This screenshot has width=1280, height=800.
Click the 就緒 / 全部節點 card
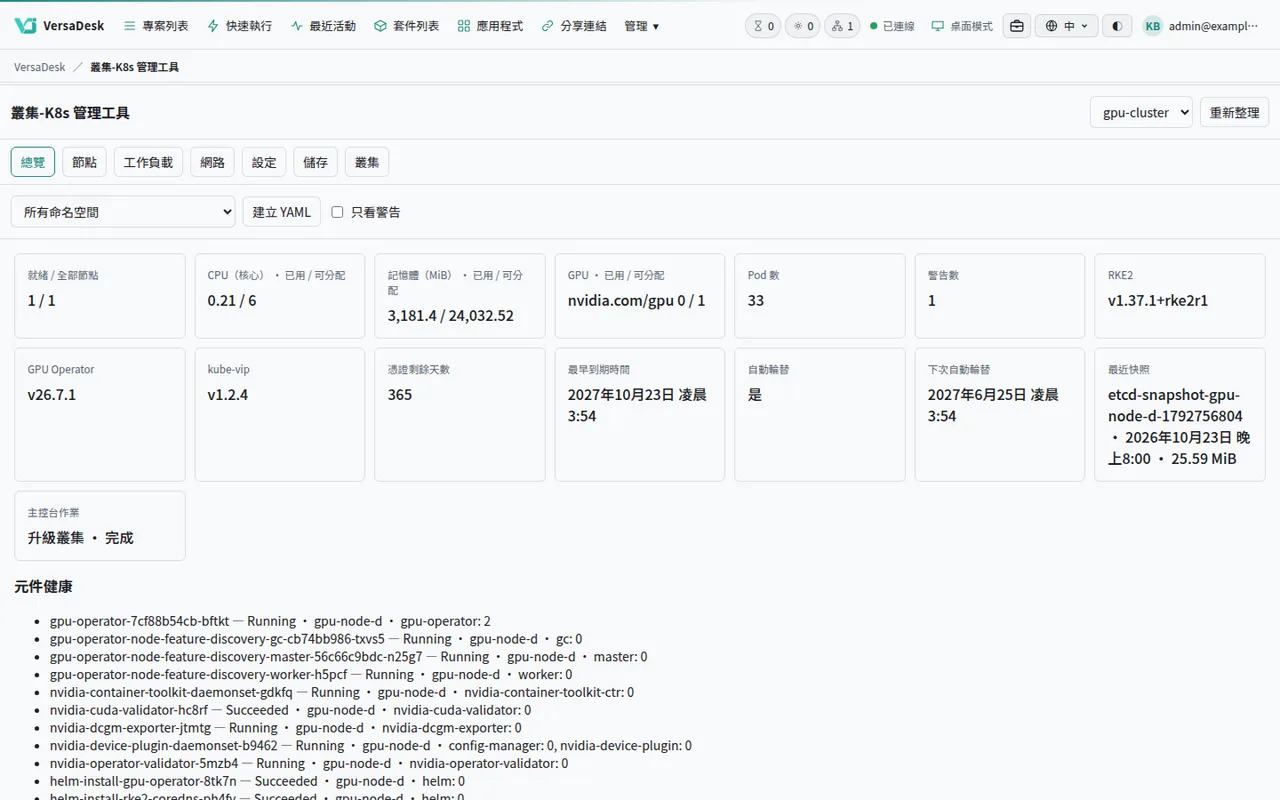(x=100, y=296)
